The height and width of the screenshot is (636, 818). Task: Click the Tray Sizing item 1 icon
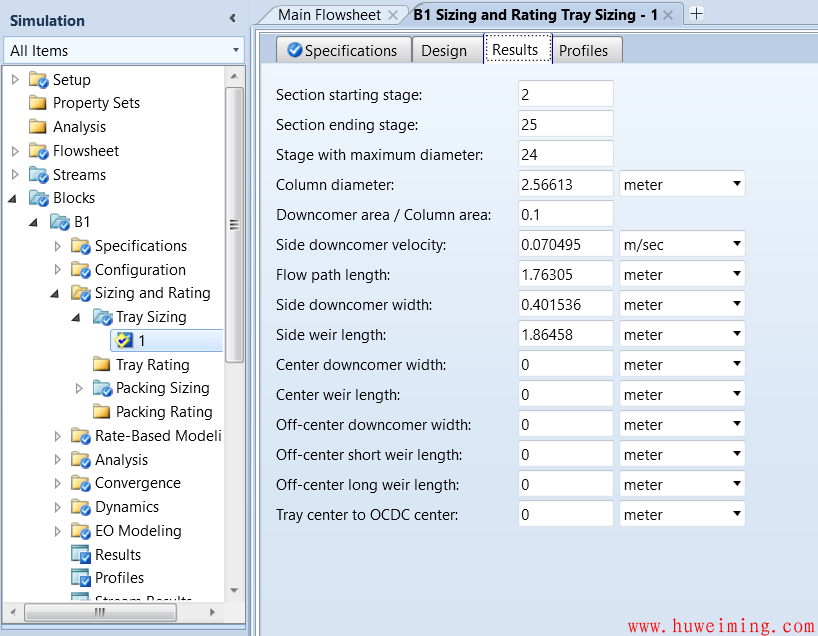click(x=124, y=341)
